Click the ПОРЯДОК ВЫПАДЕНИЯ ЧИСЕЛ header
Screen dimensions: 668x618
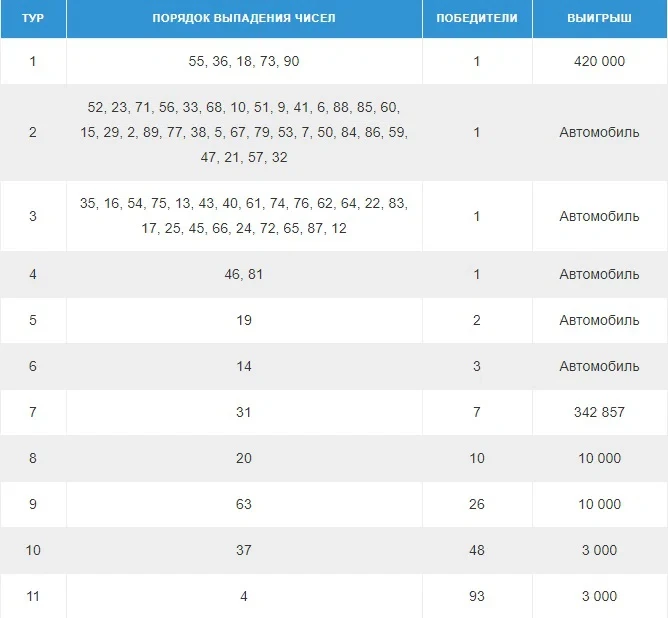pyautogui.click(x=244, y=18)
